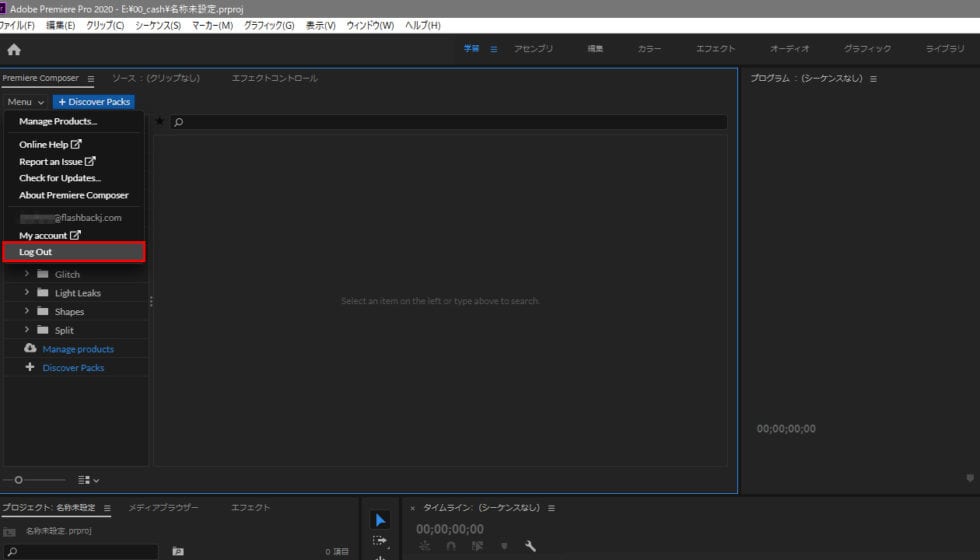This screenshot has width=980, height=560.
Task: Open Premiere Composer panel menu icon
Action: coord(91,79)
